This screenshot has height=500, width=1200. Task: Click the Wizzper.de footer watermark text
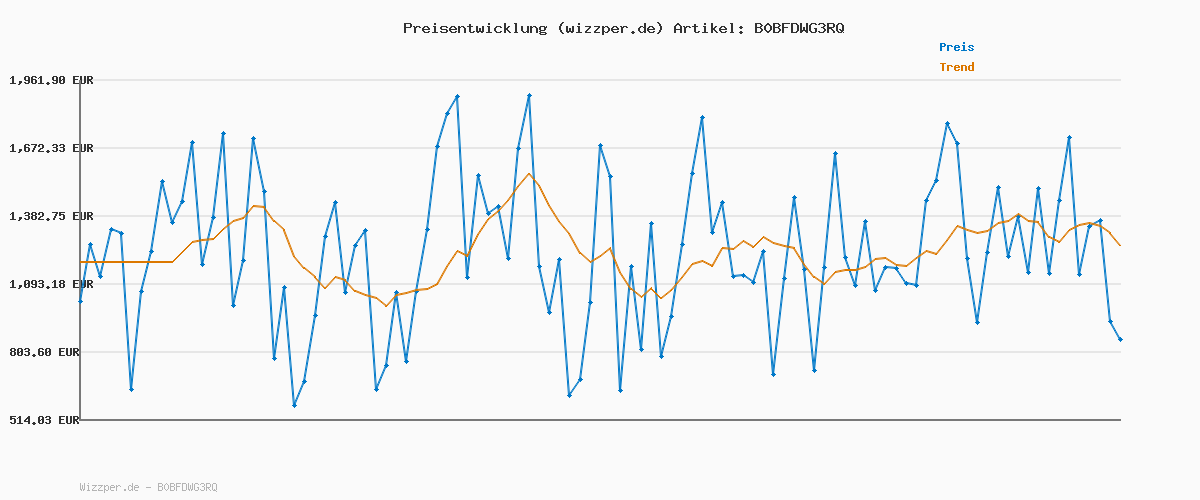[x=148, y=487]
